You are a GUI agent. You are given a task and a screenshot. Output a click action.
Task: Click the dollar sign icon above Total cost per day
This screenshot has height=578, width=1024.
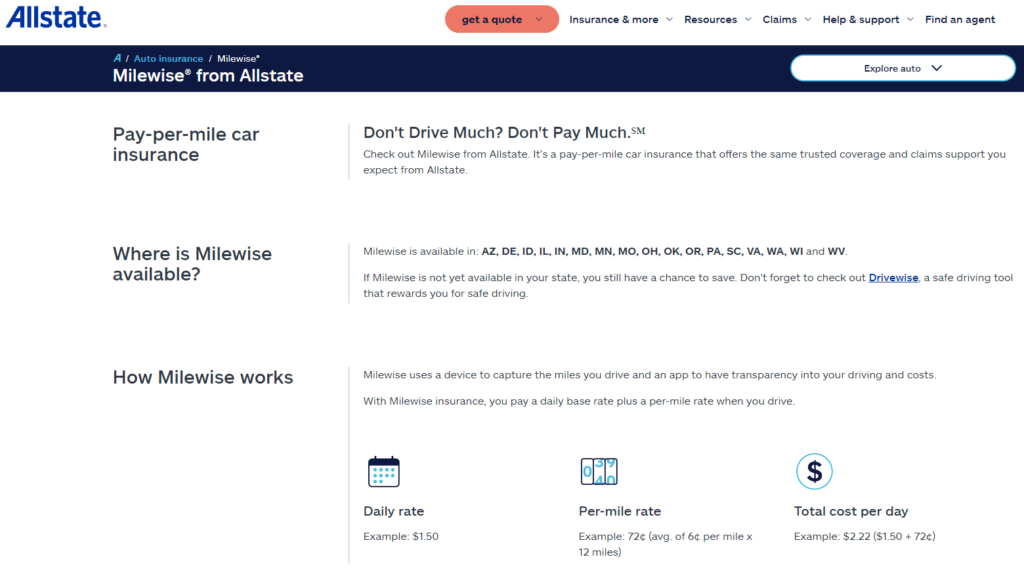pos(814,470)
